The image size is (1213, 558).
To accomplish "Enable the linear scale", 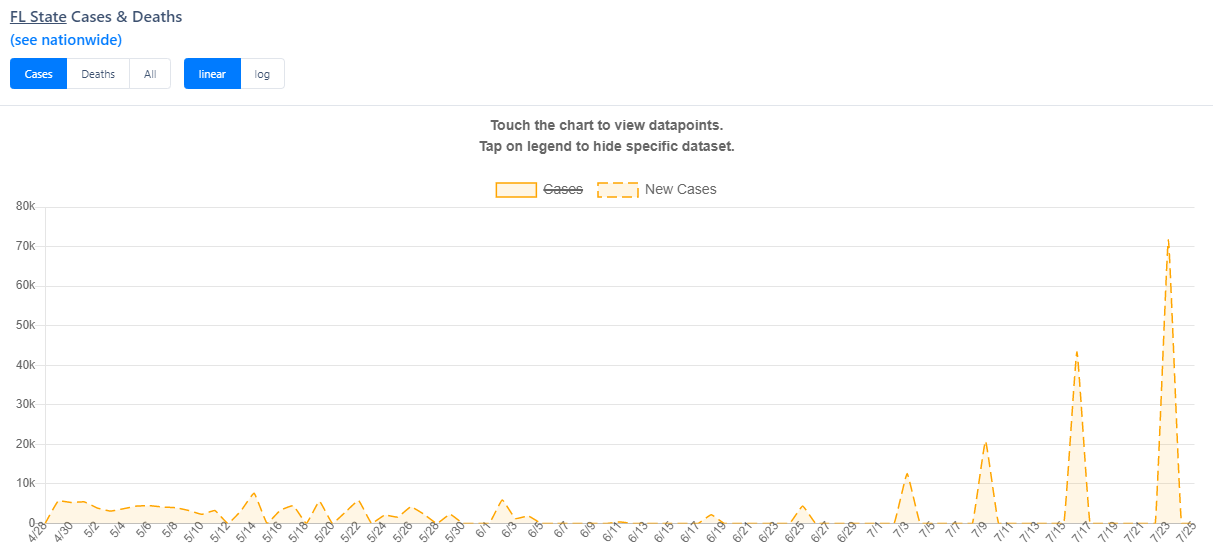I will [x=212, y=74].
